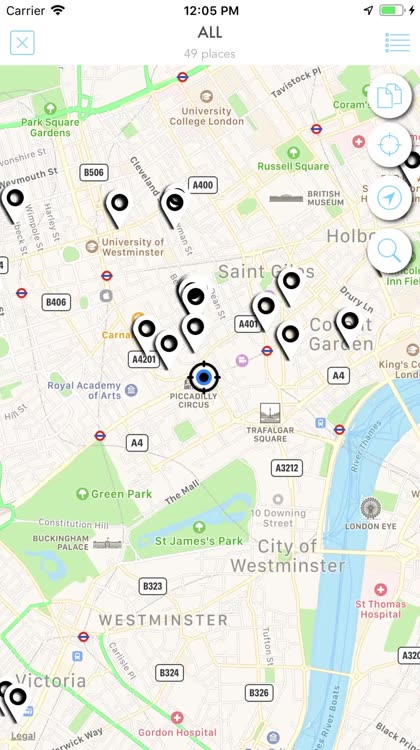Close the map with the X button
This screenshot has width=420, height=750.
(22, 43)
